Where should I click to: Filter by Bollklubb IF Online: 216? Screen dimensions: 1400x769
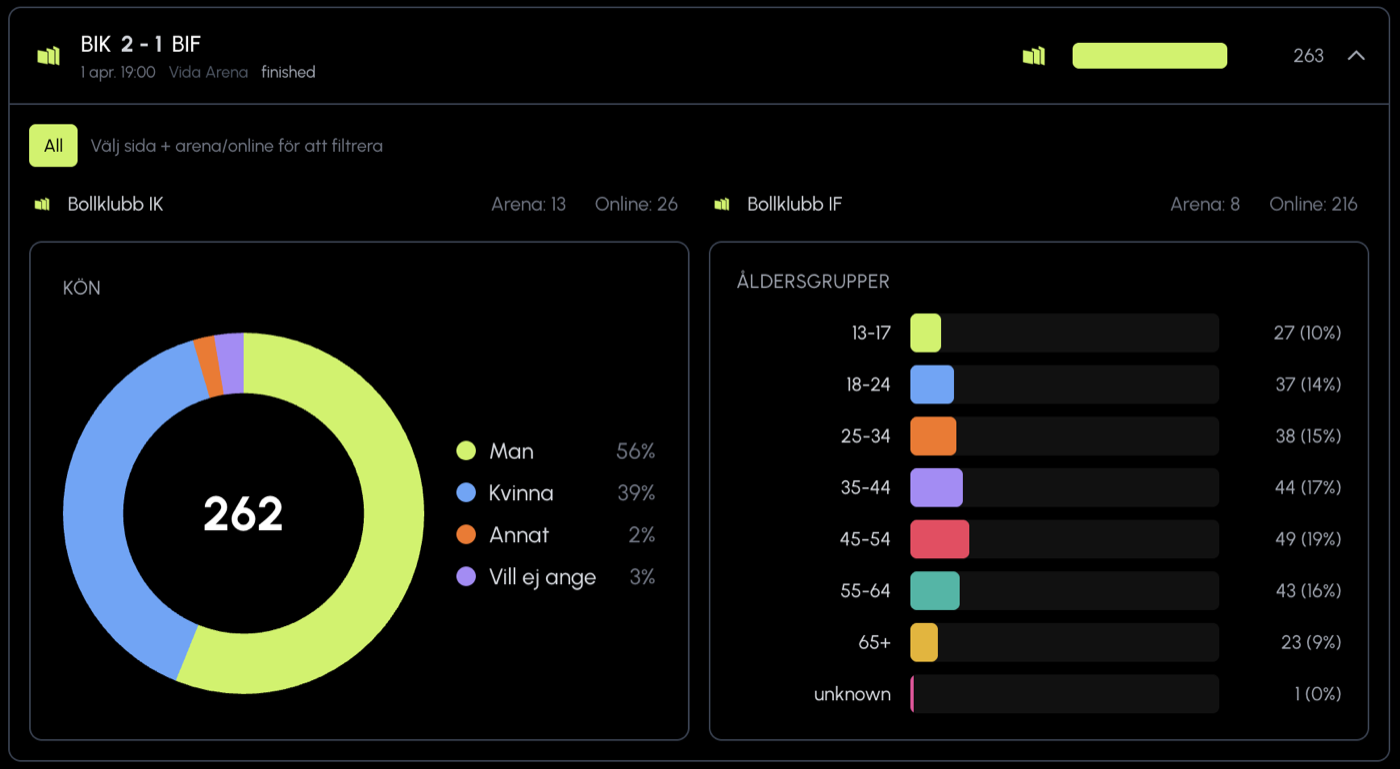pyautogui.click(x=1313, y=204)
